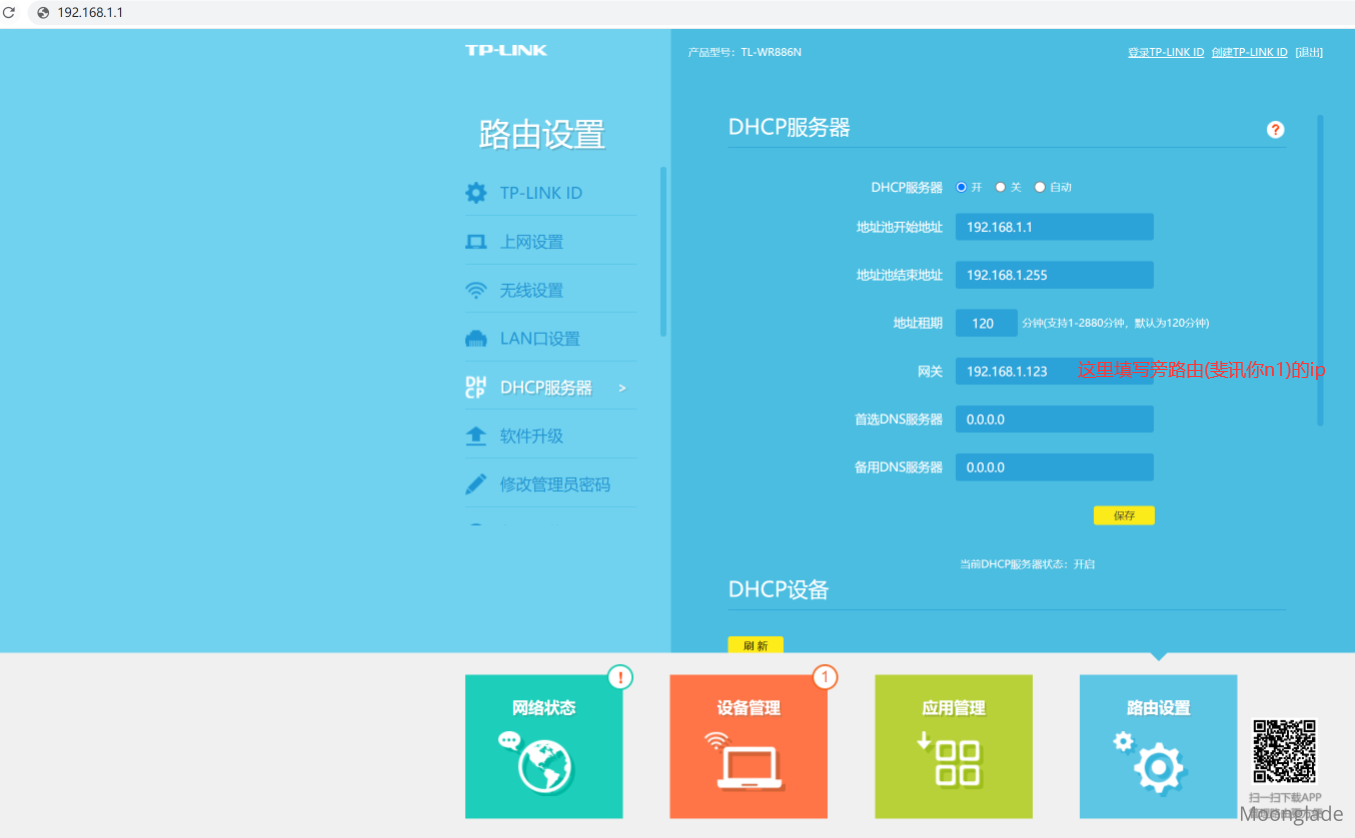Reload the page with browser refresh icon

[9, 13]
